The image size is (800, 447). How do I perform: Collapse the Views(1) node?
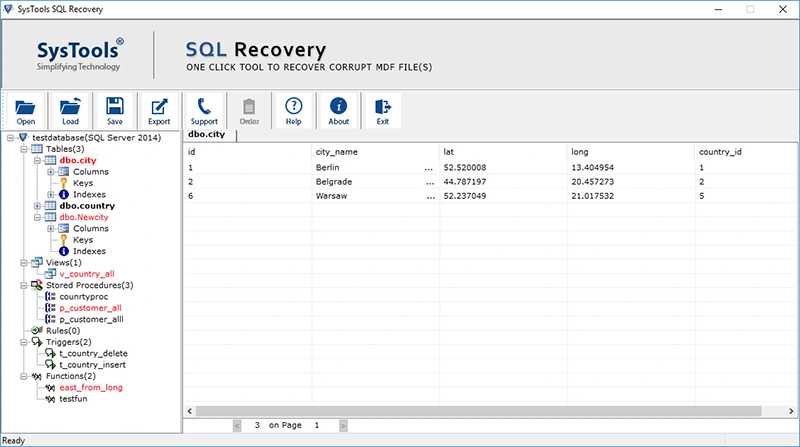(23, 262)
